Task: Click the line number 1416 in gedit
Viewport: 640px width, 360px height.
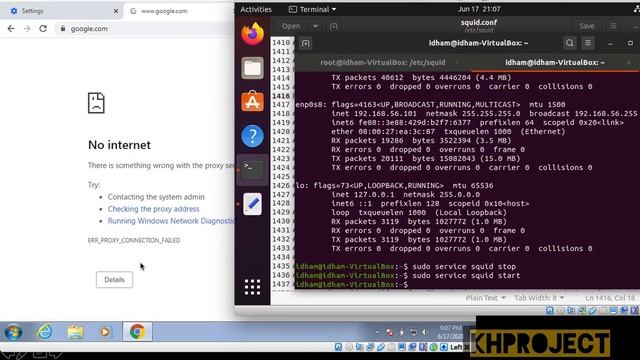Action: (281, 96)
